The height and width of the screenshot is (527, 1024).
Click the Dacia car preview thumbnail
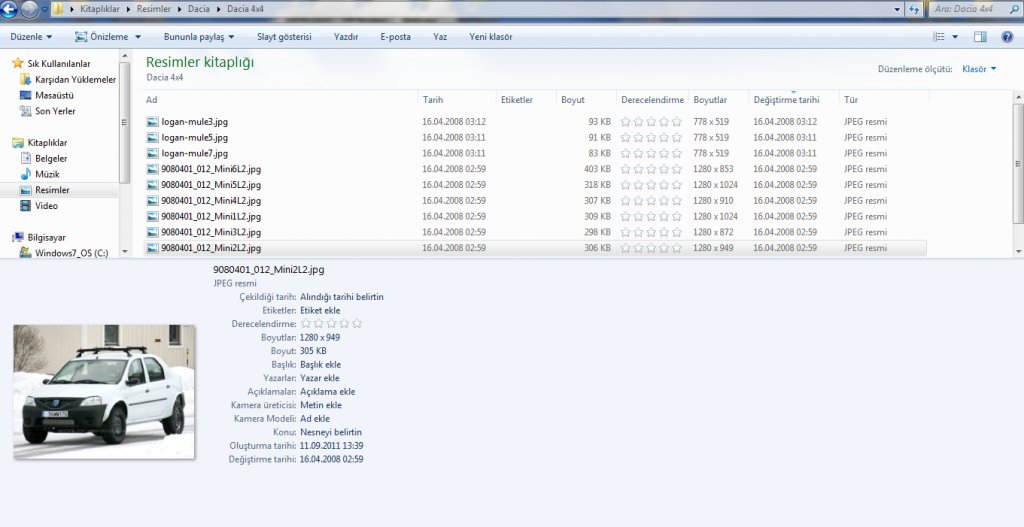tap(104, 391)
